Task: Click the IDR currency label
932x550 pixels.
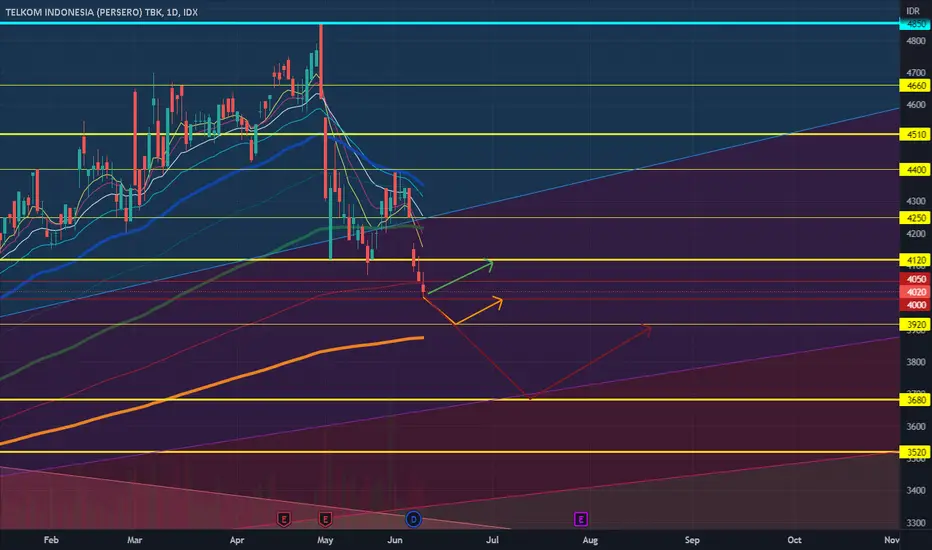Action: [x=913, y=11]
